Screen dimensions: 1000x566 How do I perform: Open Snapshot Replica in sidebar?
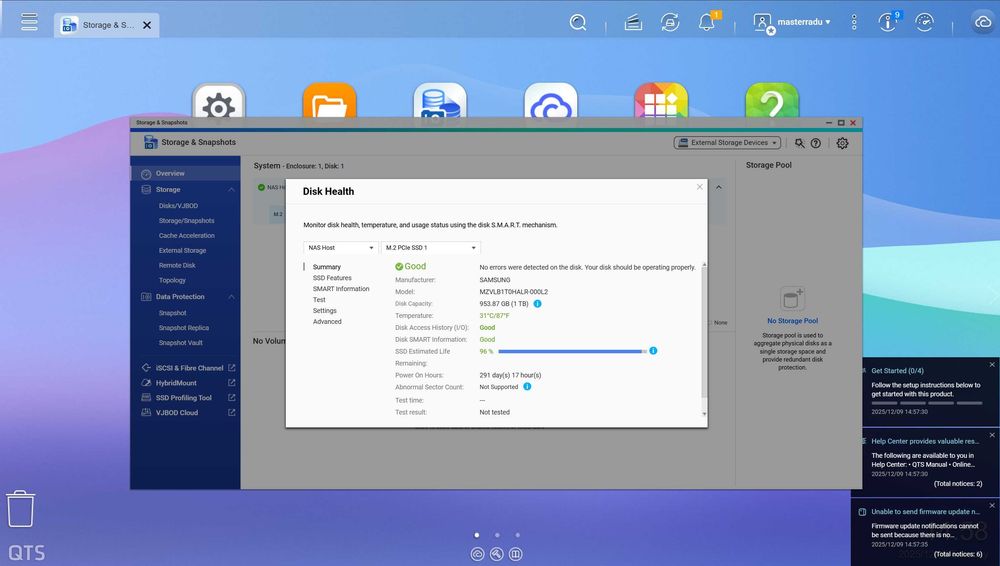(x=183, y=327)
